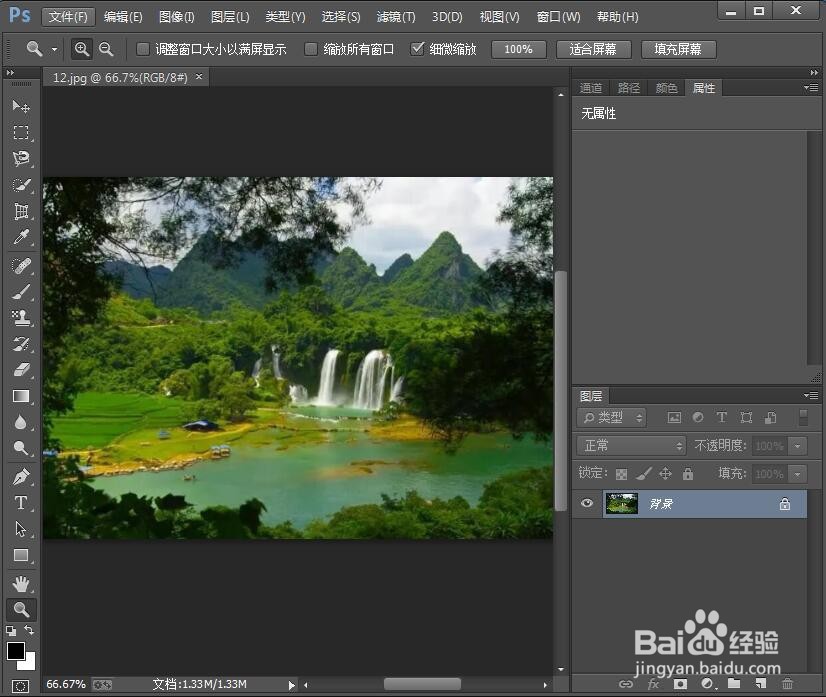Select the Blur tool
This screenshot has height=697, width=826.
(x=21, y=422)
